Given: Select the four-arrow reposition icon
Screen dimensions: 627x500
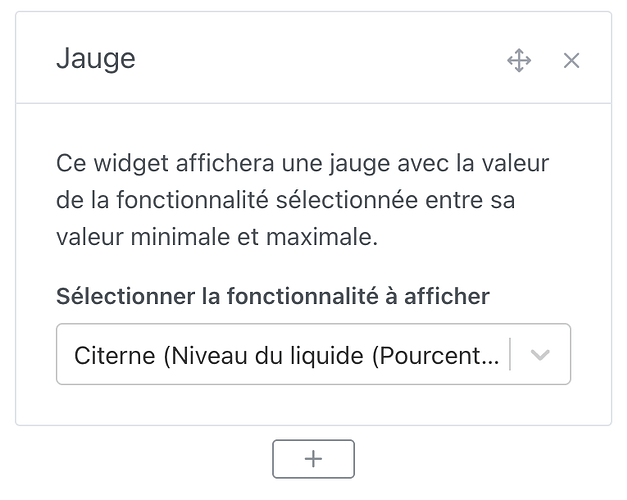Looking at the screenshot, I should 519,60.
